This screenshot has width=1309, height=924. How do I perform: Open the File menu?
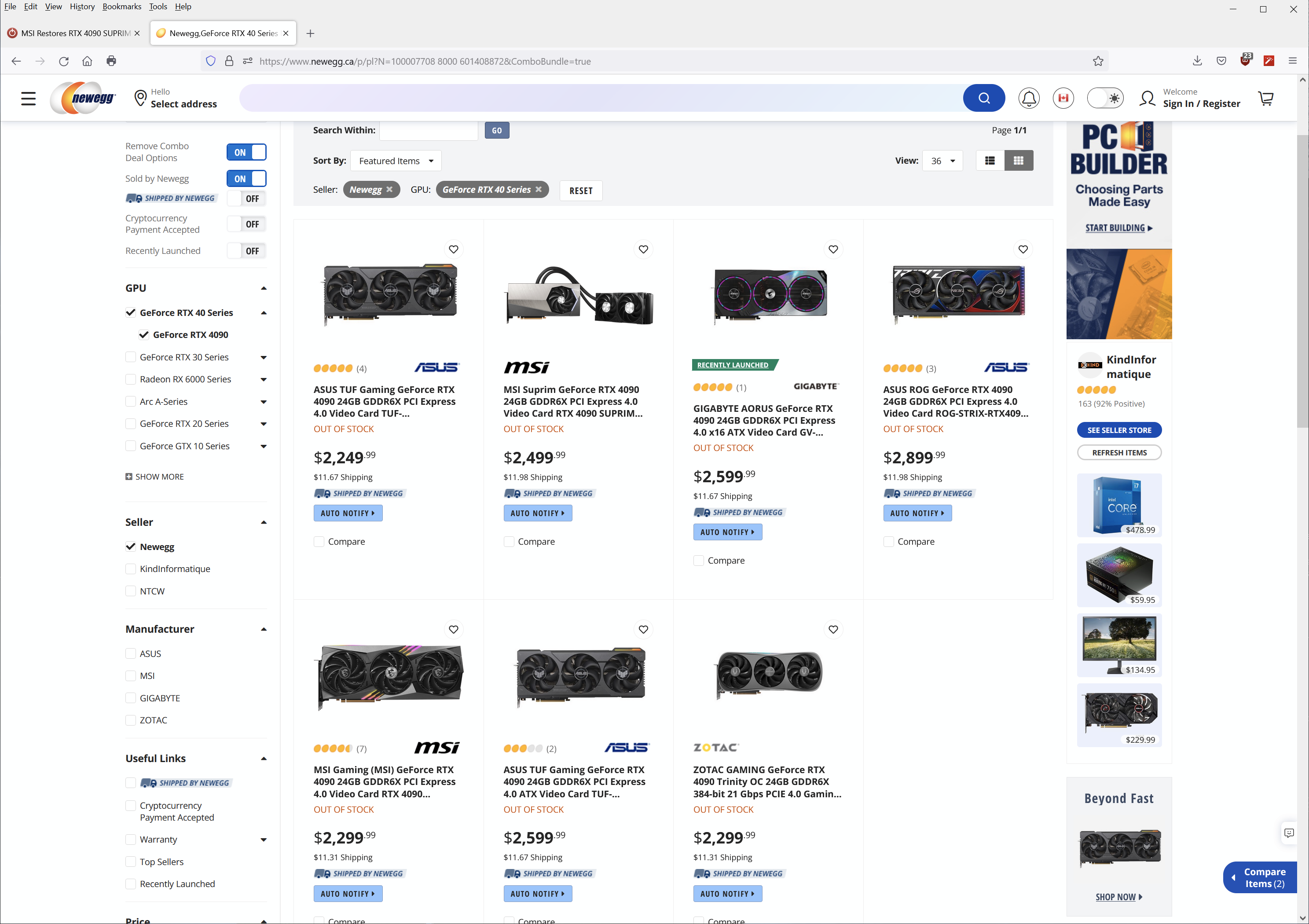(10, 6)
